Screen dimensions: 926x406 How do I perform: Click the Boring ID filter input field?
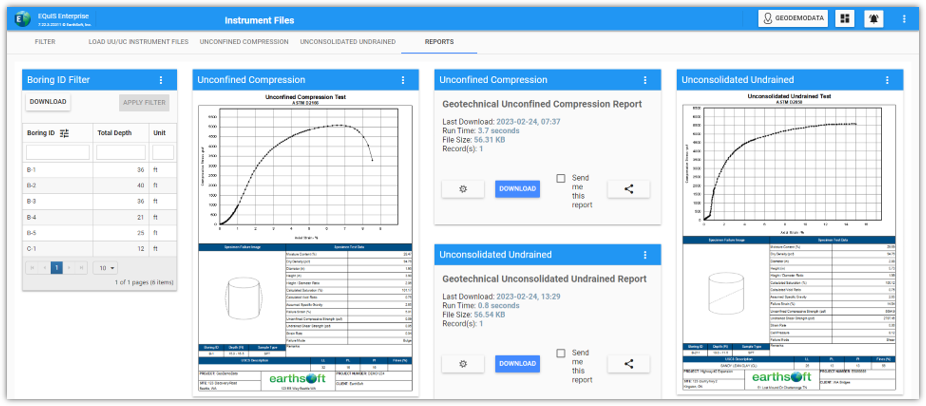[58, 152]
